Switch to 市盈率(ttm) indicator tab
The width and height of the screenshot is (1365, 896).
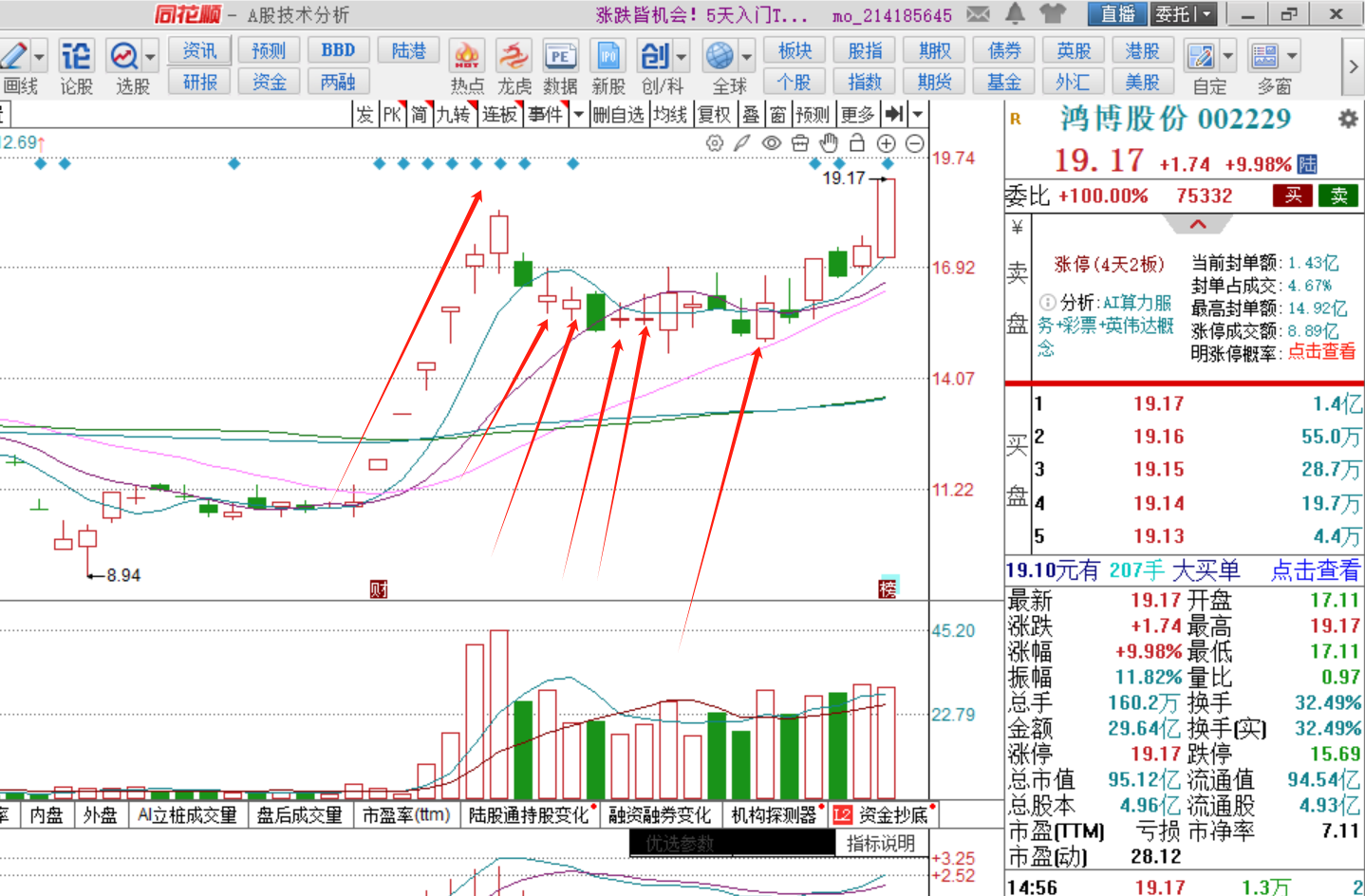click(406, 814)
